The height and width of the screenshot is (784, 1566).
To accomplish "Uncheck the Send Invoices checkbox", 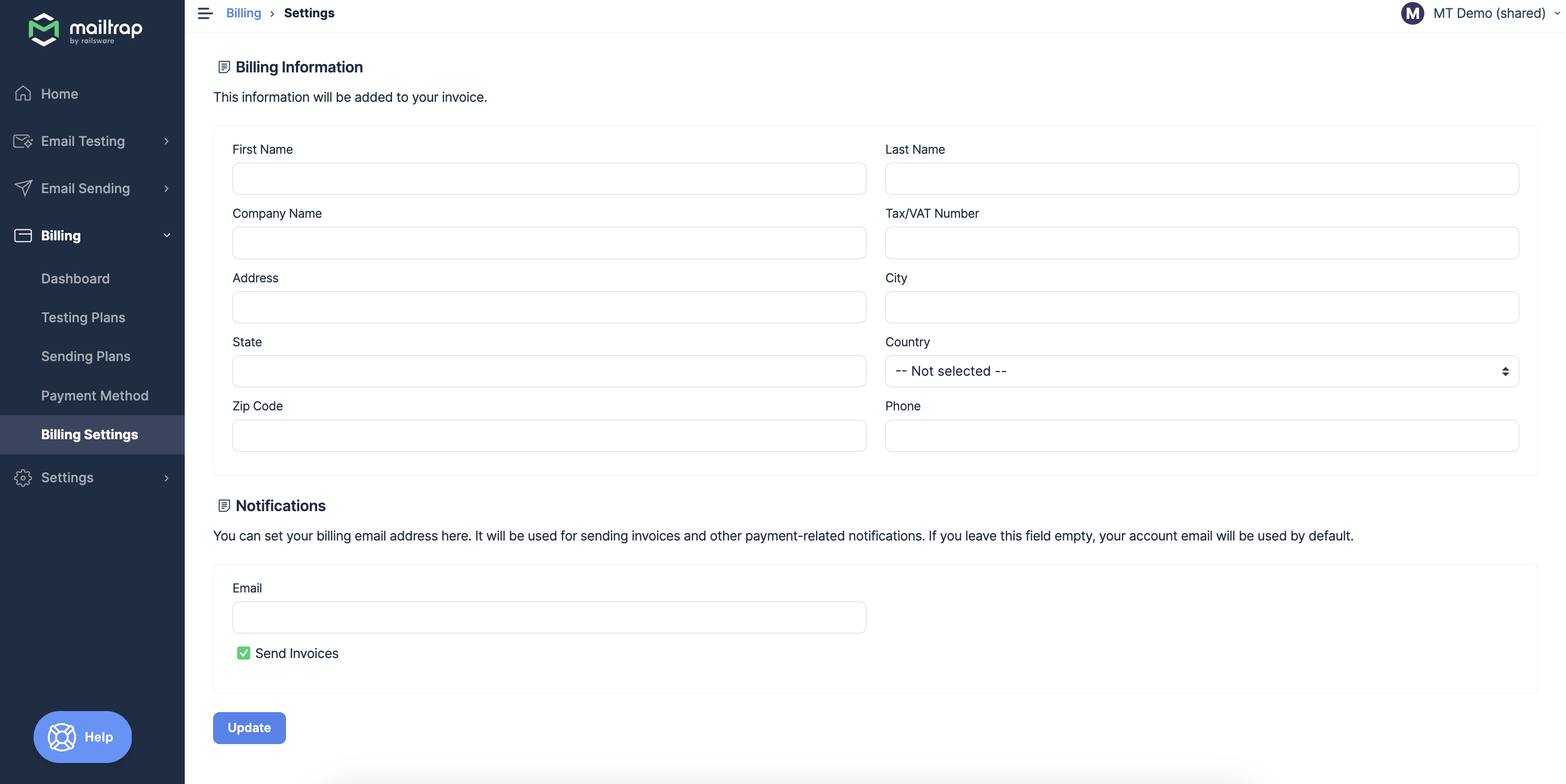I will (x=244, y=653).
